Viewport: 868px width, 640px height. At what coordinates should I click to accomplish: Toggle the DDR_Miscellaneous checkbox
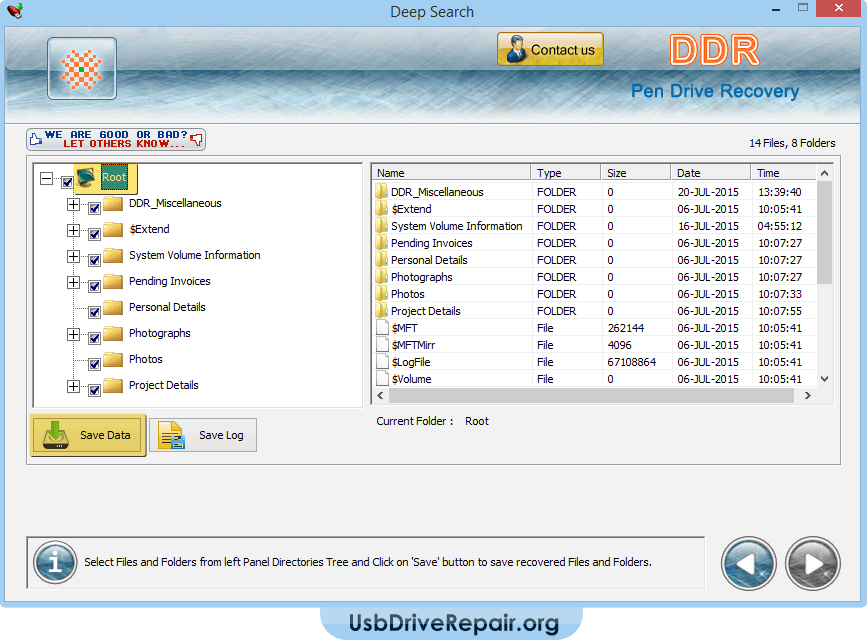coord(94,208)
